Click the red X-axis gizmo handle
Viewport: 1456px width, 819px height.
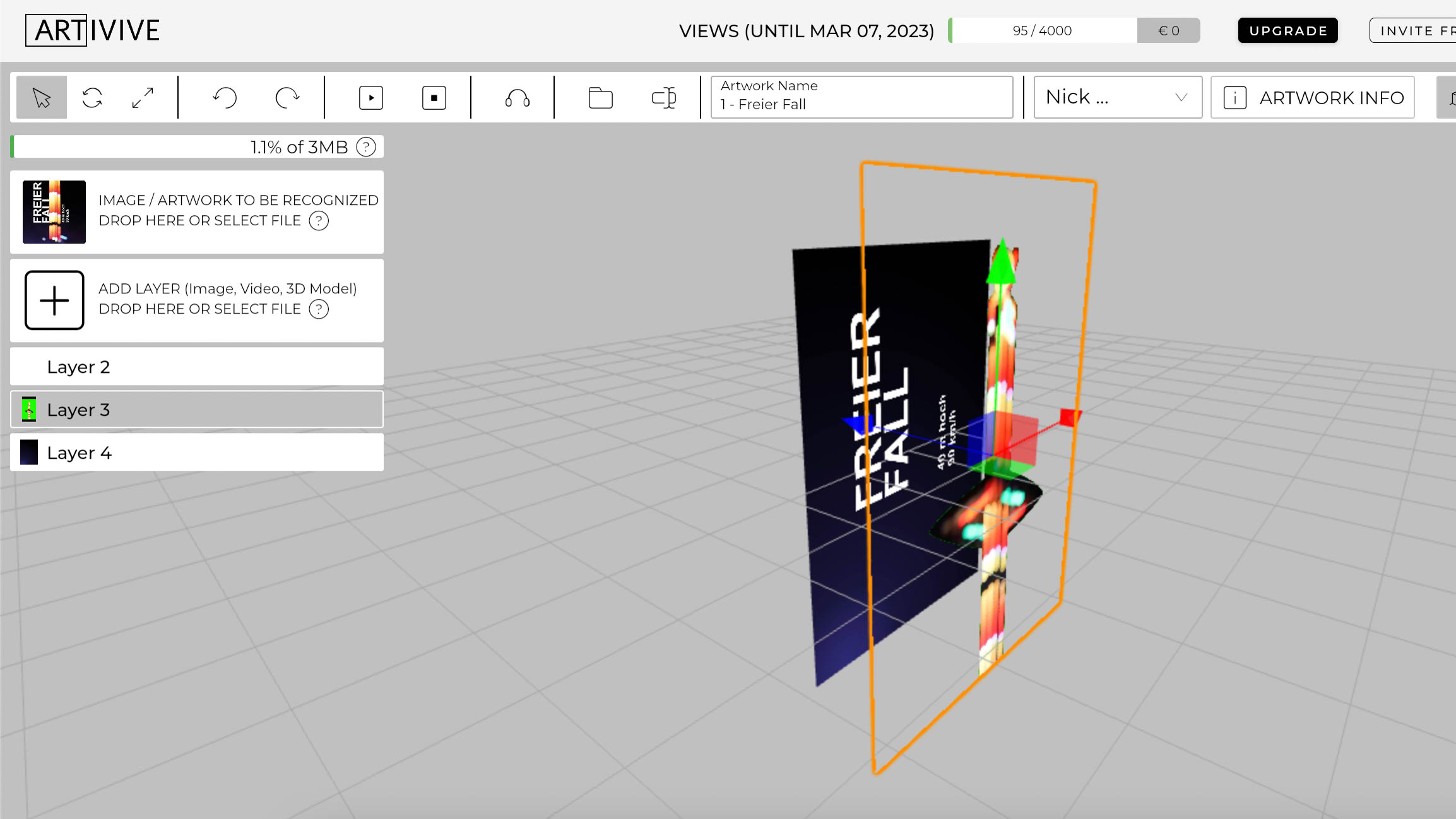(x=1070, y=417)
